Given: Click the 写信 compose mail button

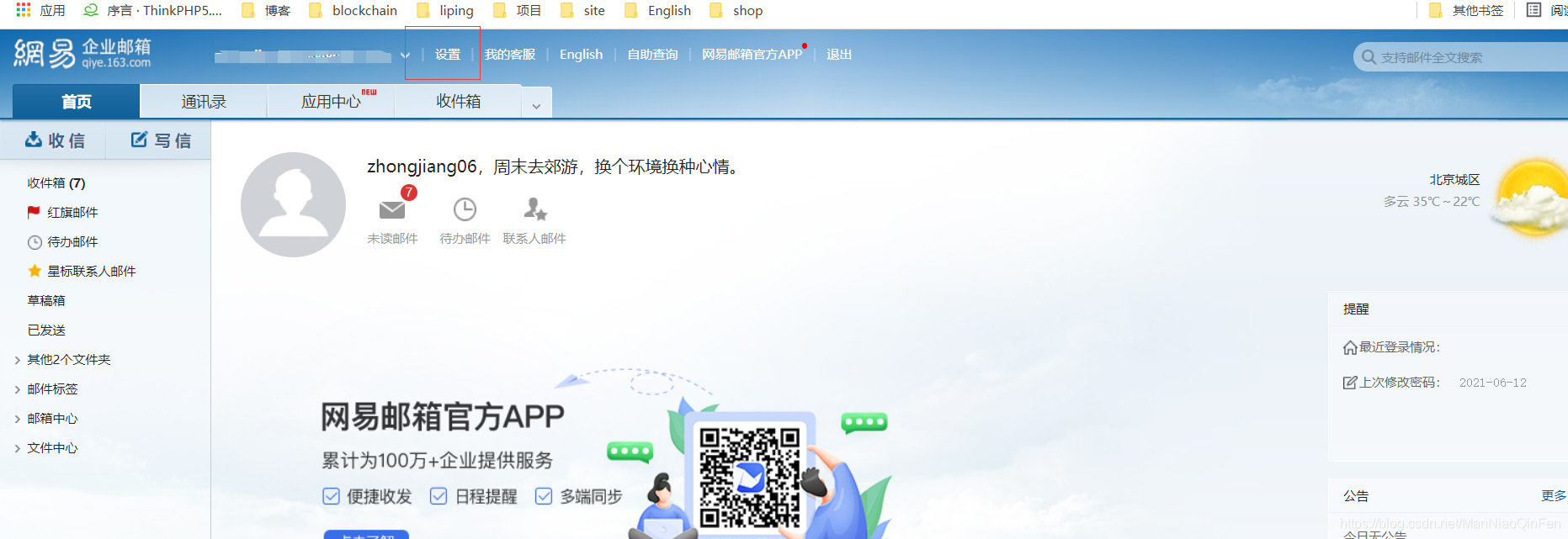Looking at the screenshot, I should coord(160,140).
